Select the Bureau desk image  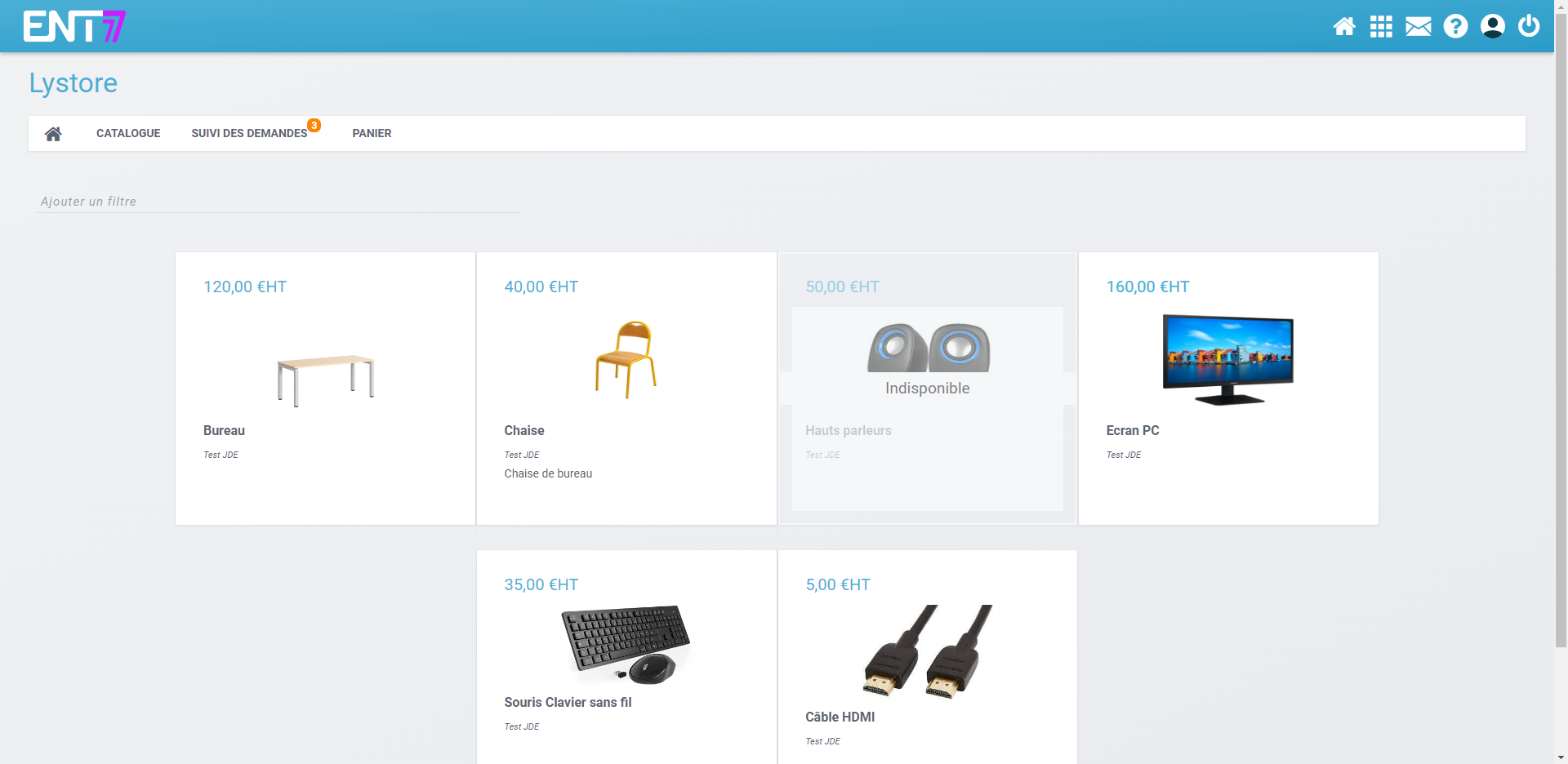(x=325, y=380)
